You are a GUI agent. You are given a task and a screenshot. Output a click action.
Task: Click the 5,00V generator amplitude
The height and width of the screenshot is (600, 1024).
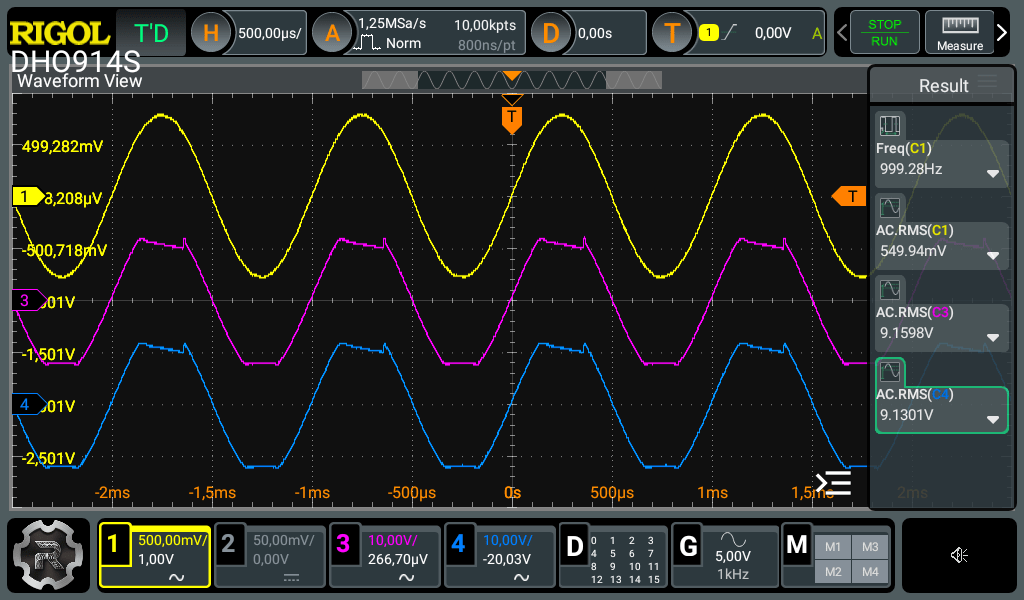pyautogui.click(x=733, y=556)
